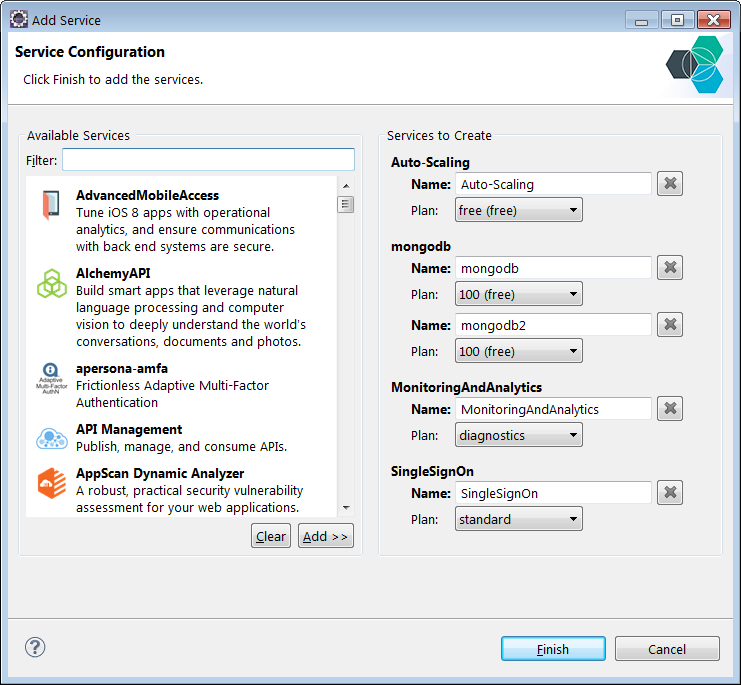Click the services list scrollbar thumb
Screen dimensions: 741x685
[x=345, y=204]
